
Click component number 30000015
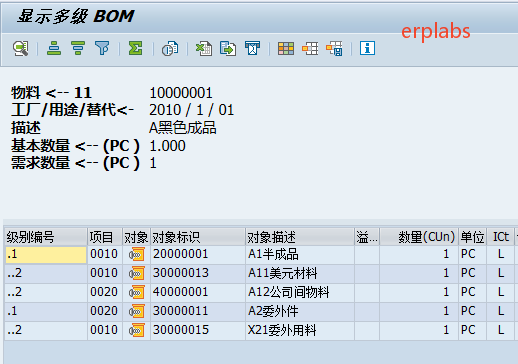(181, 330)
